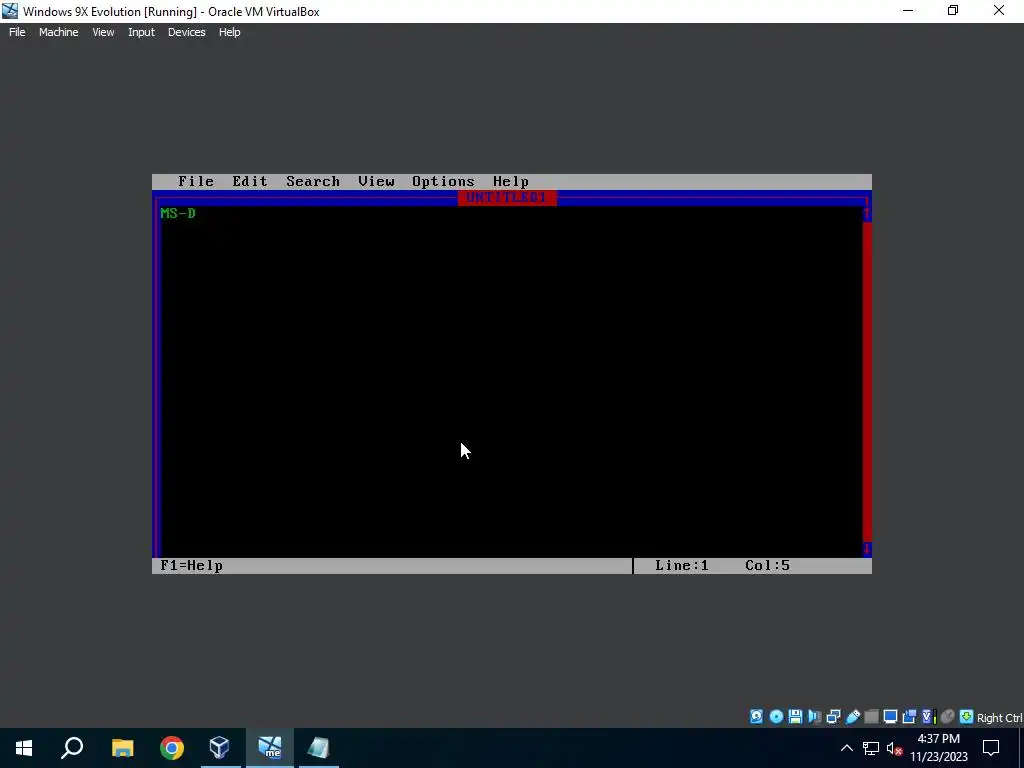
Task: Open the VirtualBox Help menu
Action: point(229,32)
